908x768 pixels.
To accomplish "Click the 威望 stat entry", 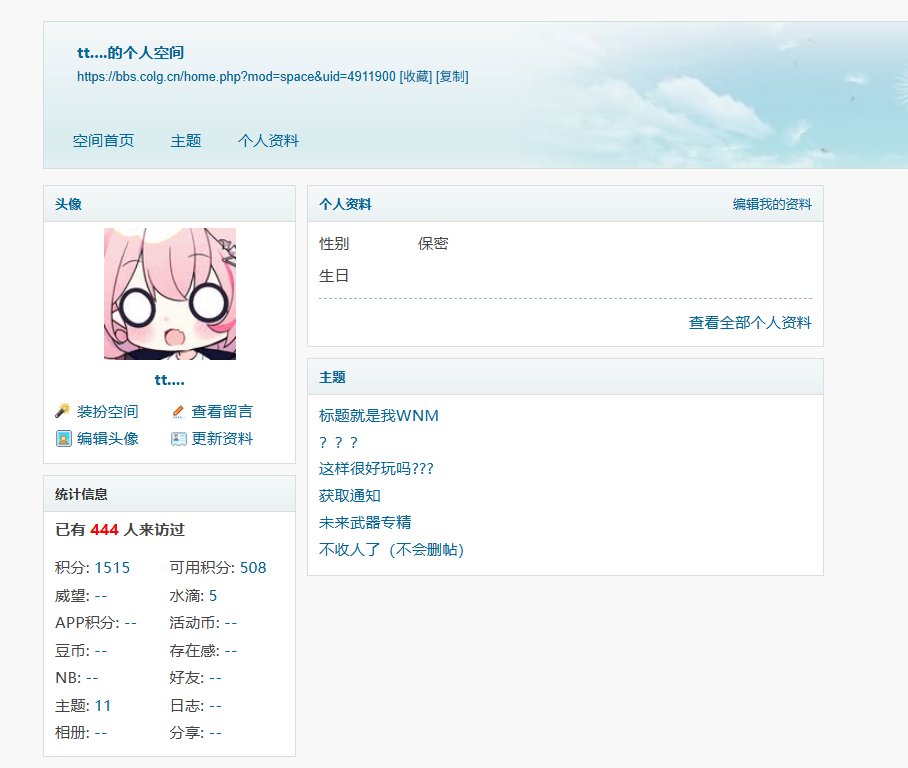I will (81, 595).
